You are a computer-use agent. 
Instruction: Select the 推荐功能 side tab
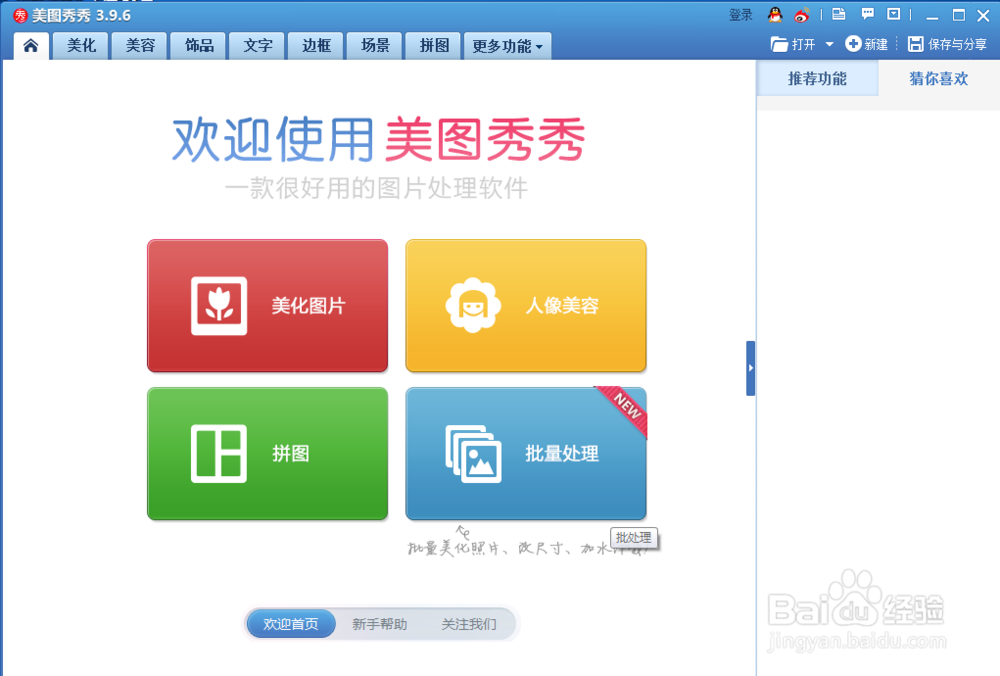coord(818,78)
